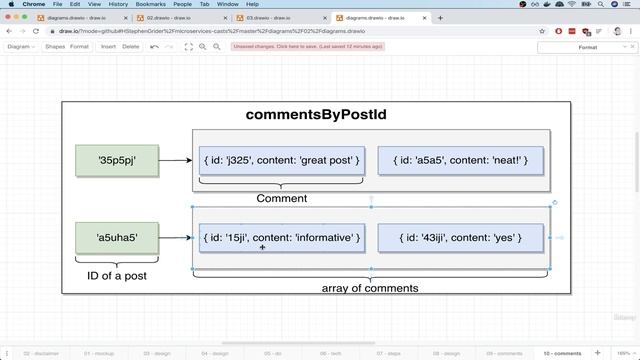Add a new diagram page with plus

pyautogui.click(x=598, y=353)
